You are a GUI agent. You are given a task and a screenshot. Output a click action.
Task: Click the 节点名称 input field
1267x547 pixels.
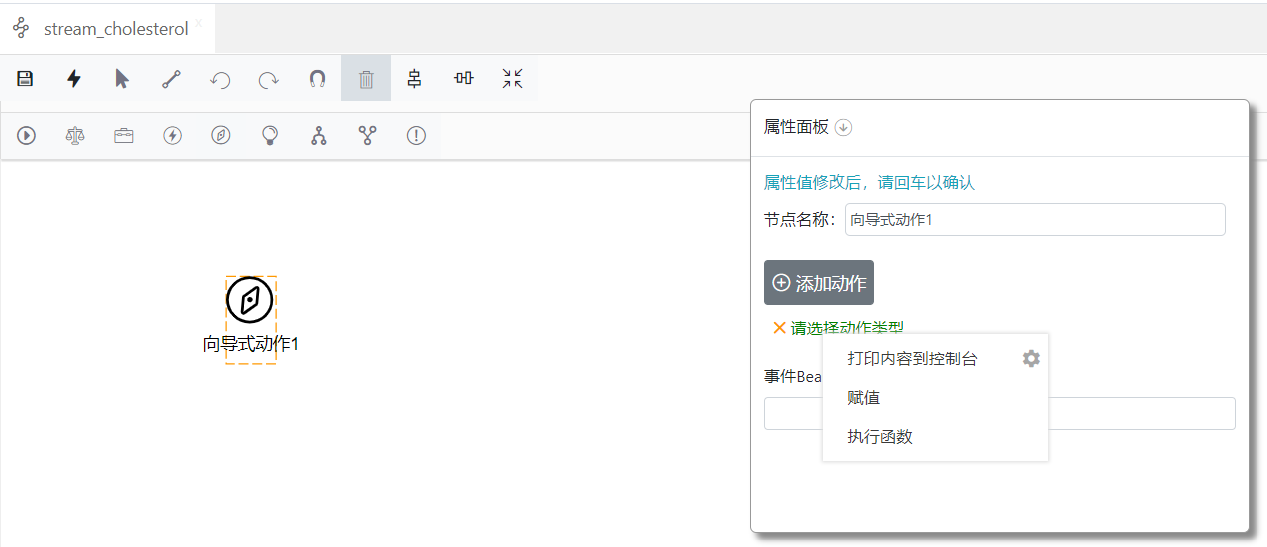pos(1034,220)
